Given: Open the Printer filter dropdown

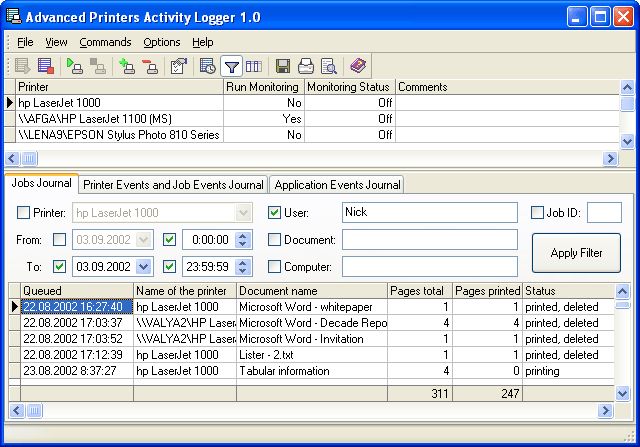Looking at the screenshot, I should 243,213.
